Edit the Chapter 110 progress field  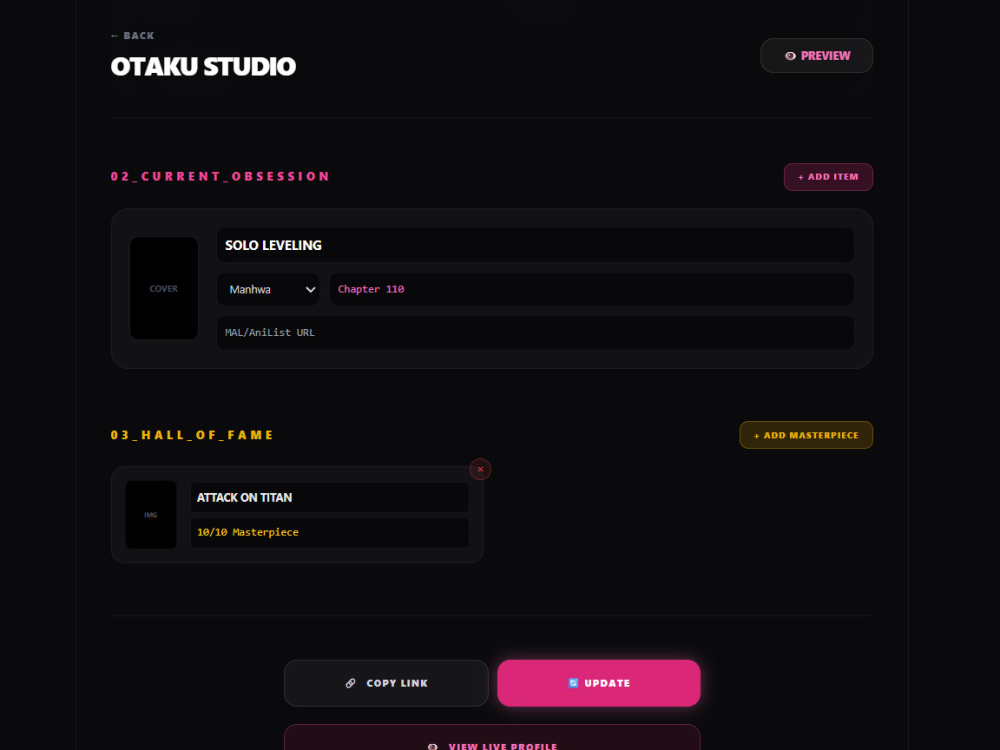(x=591, y=289)
